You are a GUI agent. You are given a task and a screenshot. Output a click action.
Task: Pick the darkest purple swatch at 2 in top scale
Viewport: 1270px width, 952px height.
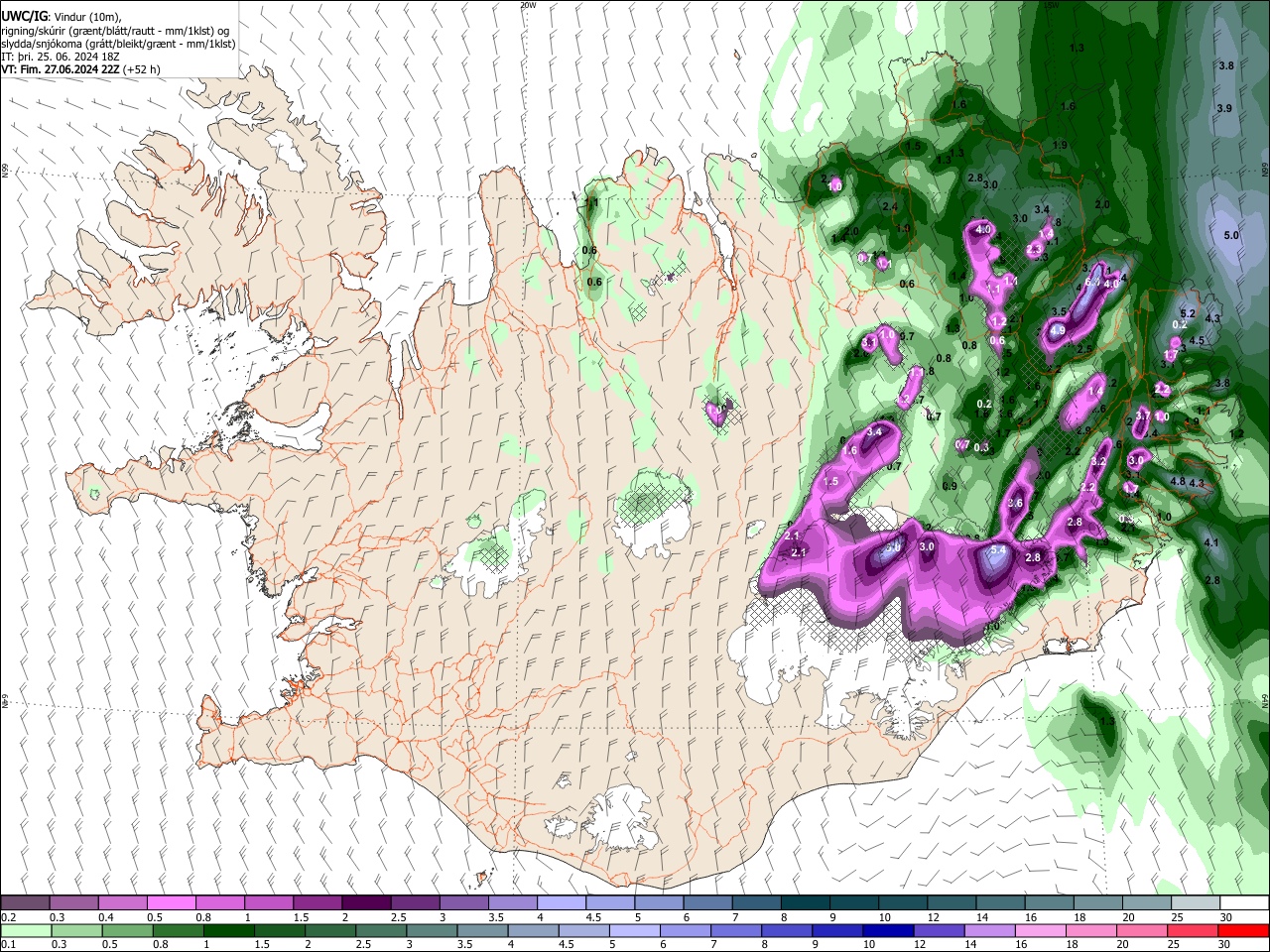point(365,902)
